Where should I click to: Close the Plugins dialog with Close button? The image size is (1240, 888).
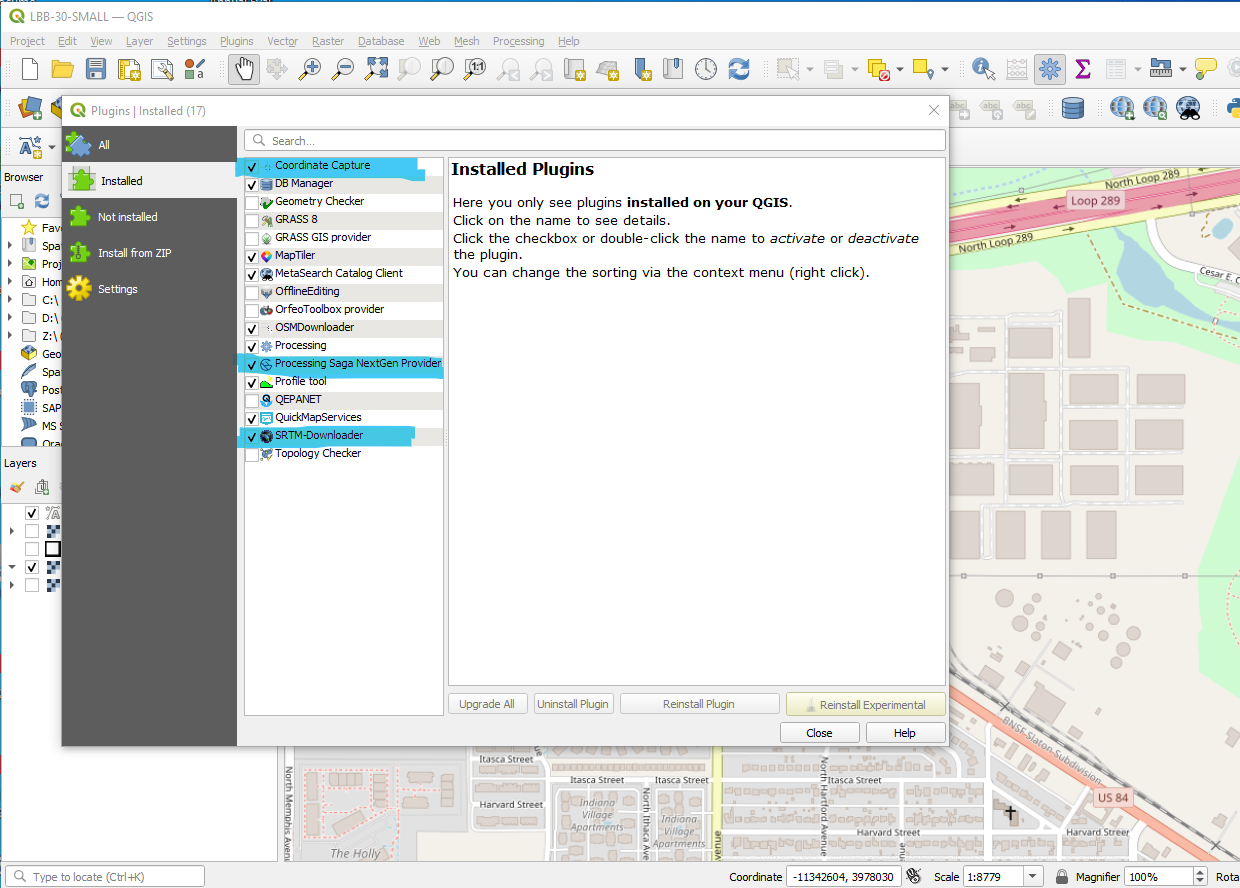coord(819,733)
